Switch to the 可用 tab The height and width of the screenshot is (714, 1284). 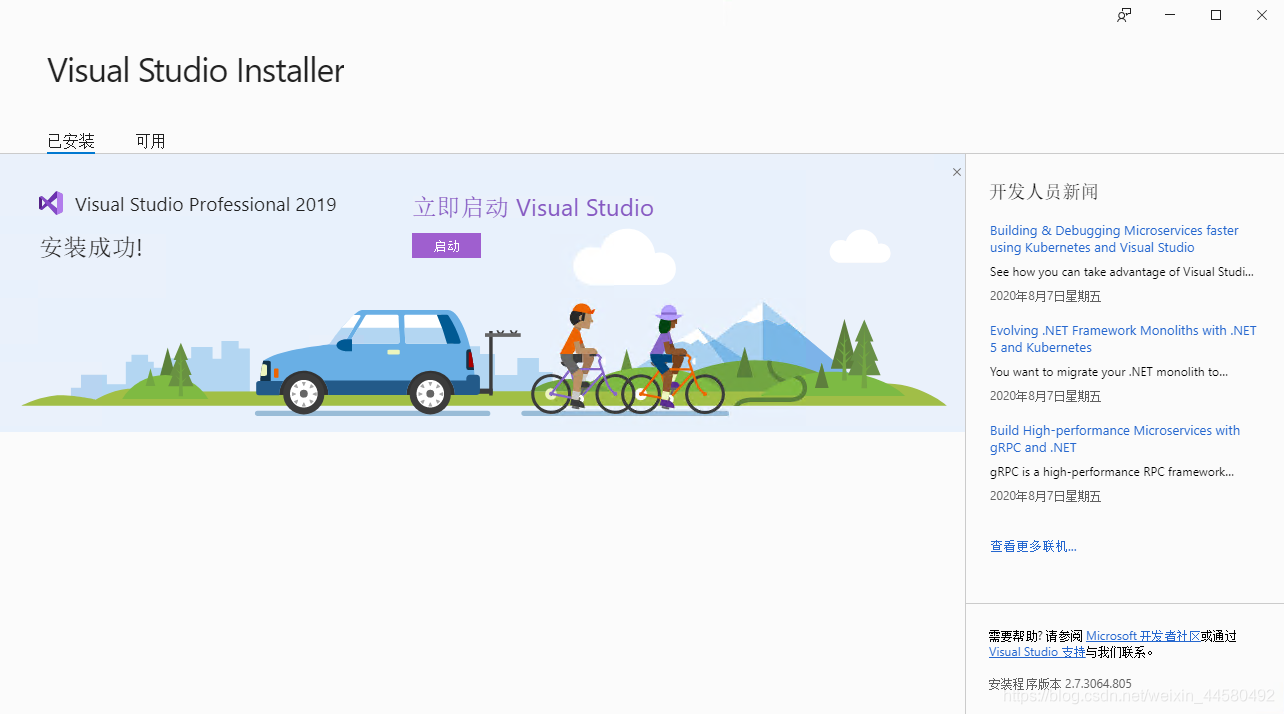click(x=151, y=141)
